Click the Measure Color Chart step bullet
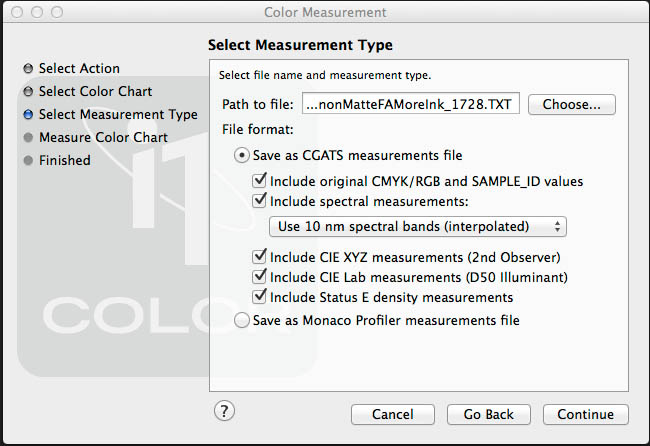 [x=29, y=138]
